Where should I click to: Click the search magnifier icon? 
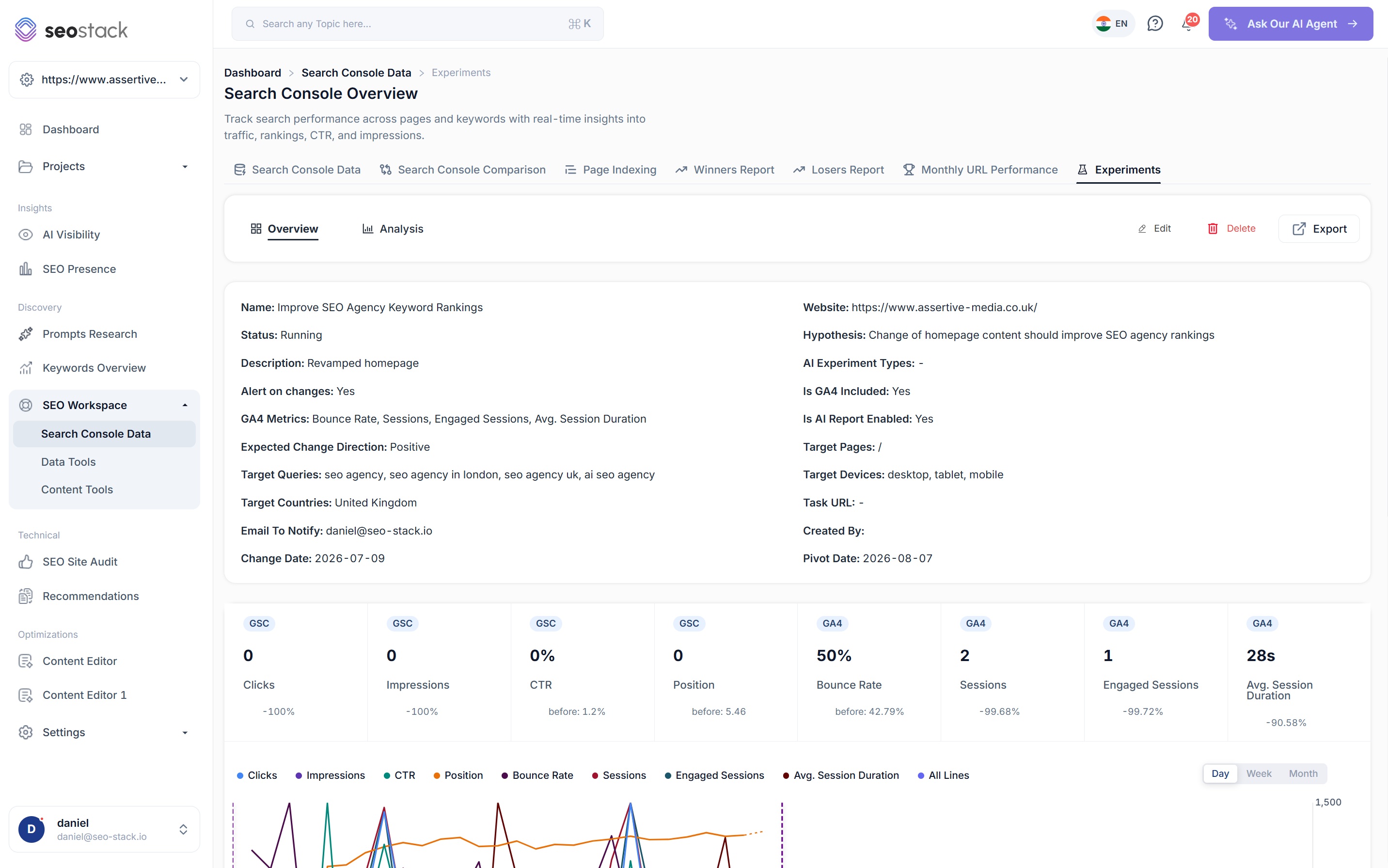coord(250,24)
